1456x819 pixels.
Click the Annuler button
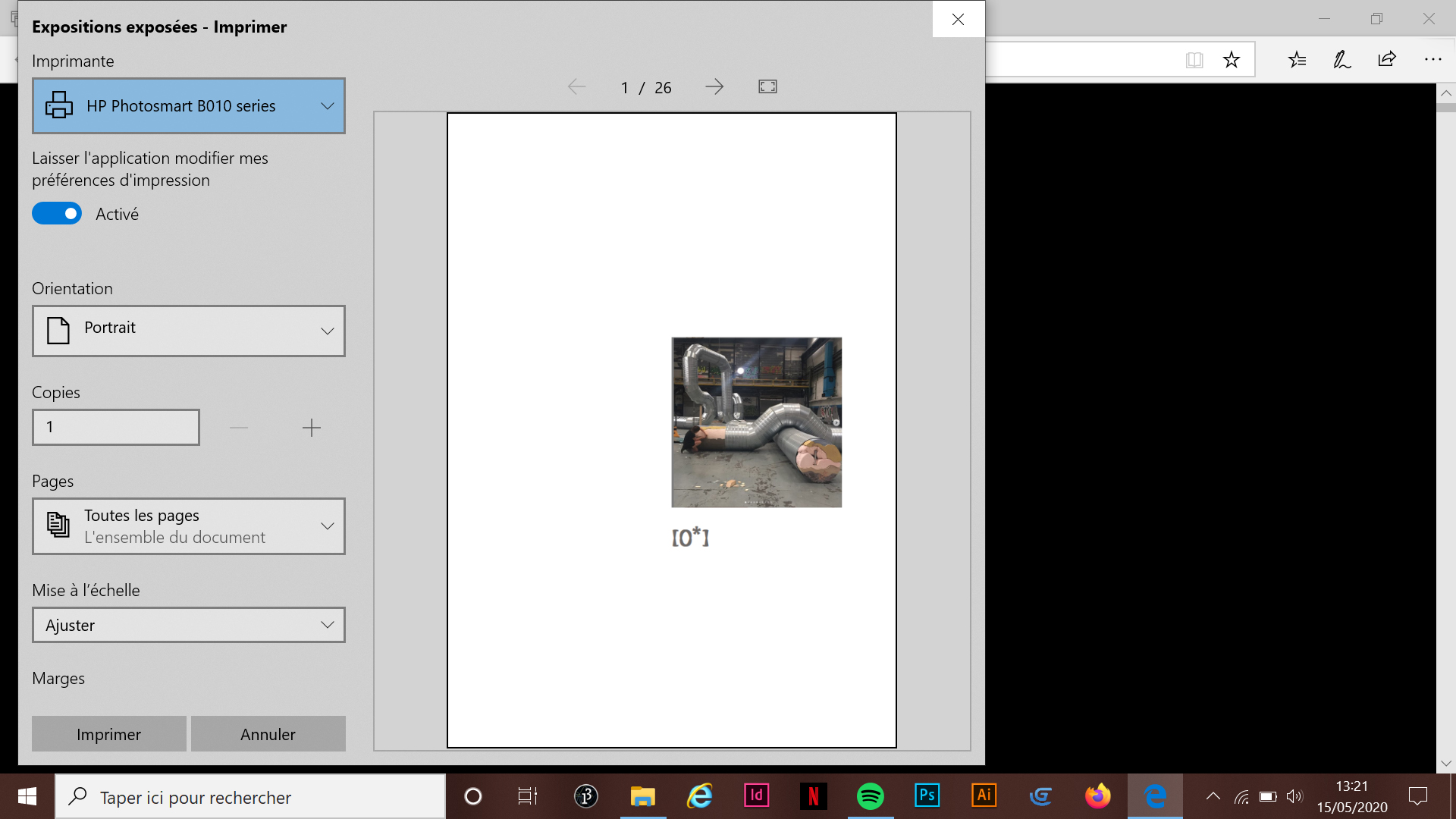tap(268, 734)
